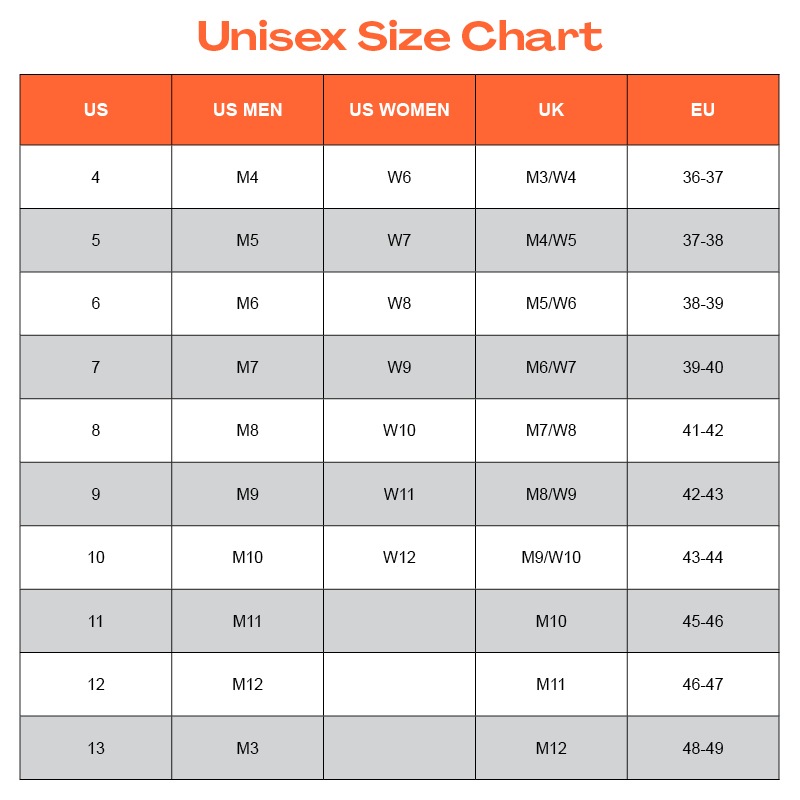Viewport: 800px width, 800px height.
Task: Click the Unisex Size Chart title
Action: click(400, 37)
